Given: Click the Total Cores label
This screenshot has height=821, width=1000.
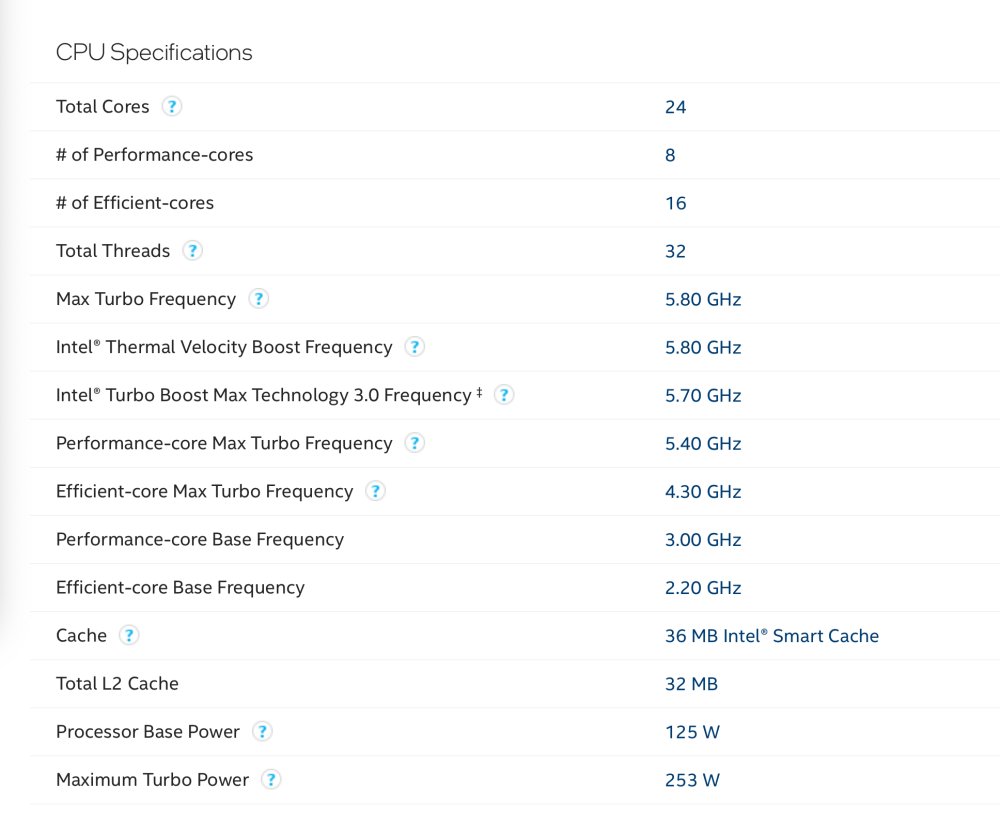Looking at the screenshot, I should [x=103, y=107].
